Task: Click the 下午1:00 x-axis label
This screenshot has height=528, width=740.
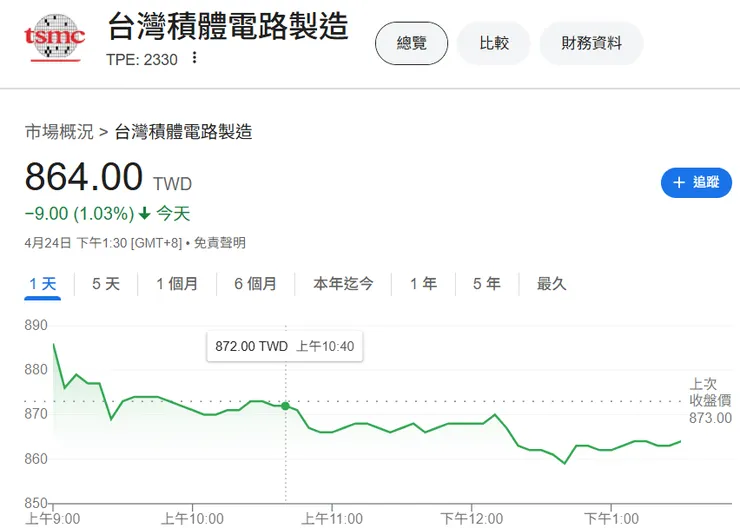Action: 611,519
